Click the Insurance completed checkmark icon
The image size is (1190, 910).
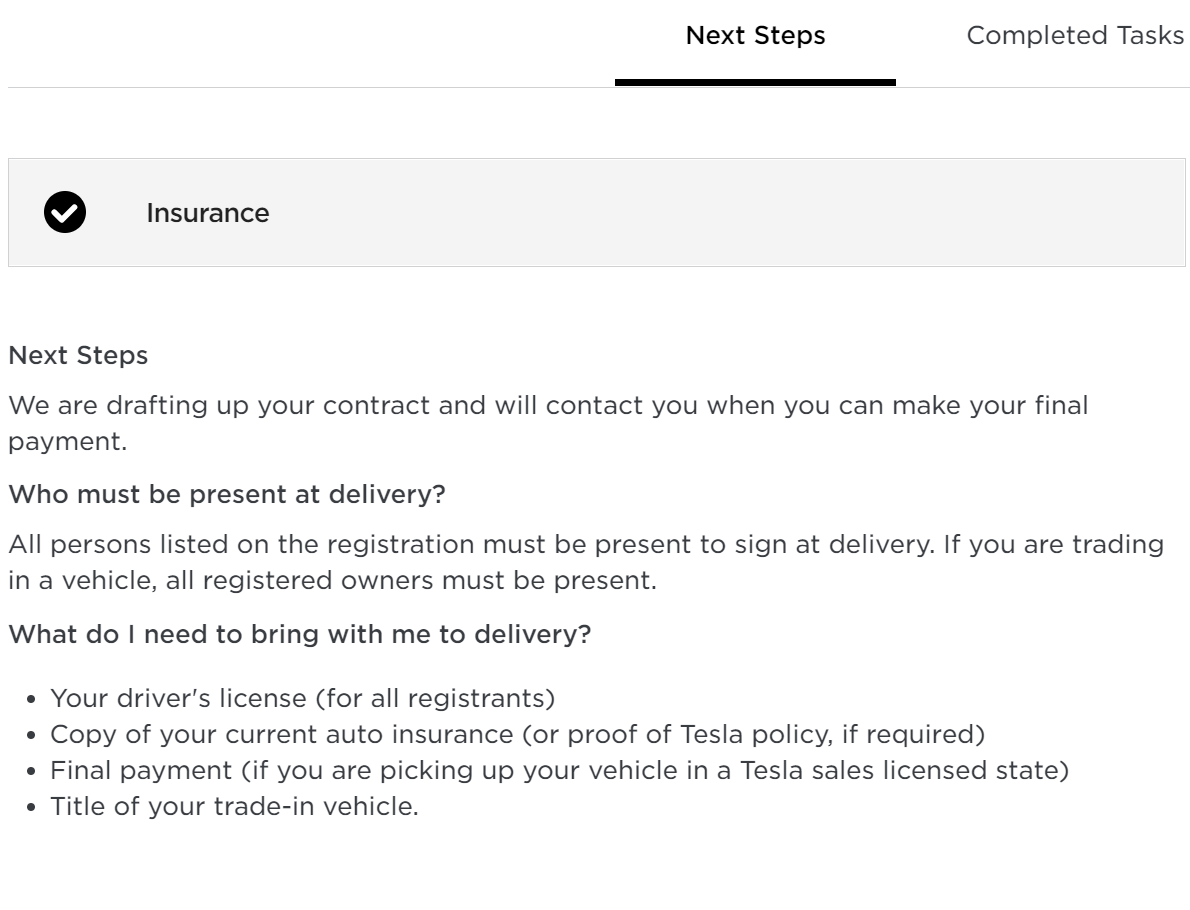coord(65,212)
